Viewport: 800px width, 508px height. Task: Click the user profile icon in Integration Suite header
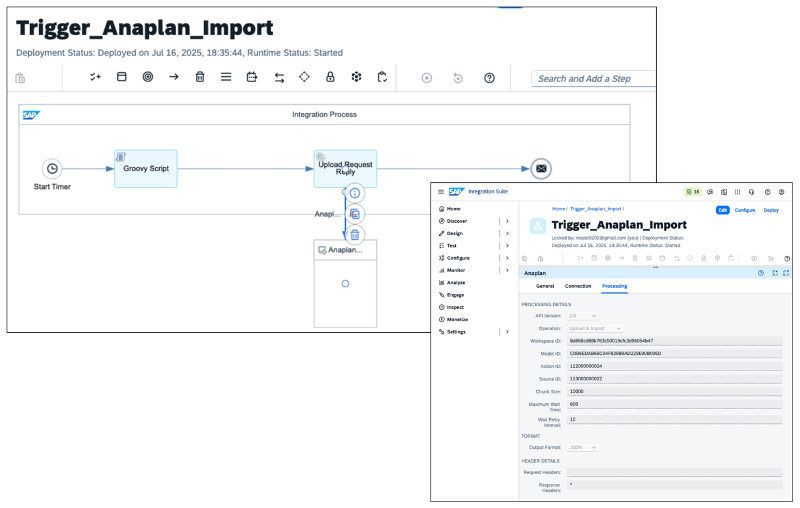[x=781, y=192]
